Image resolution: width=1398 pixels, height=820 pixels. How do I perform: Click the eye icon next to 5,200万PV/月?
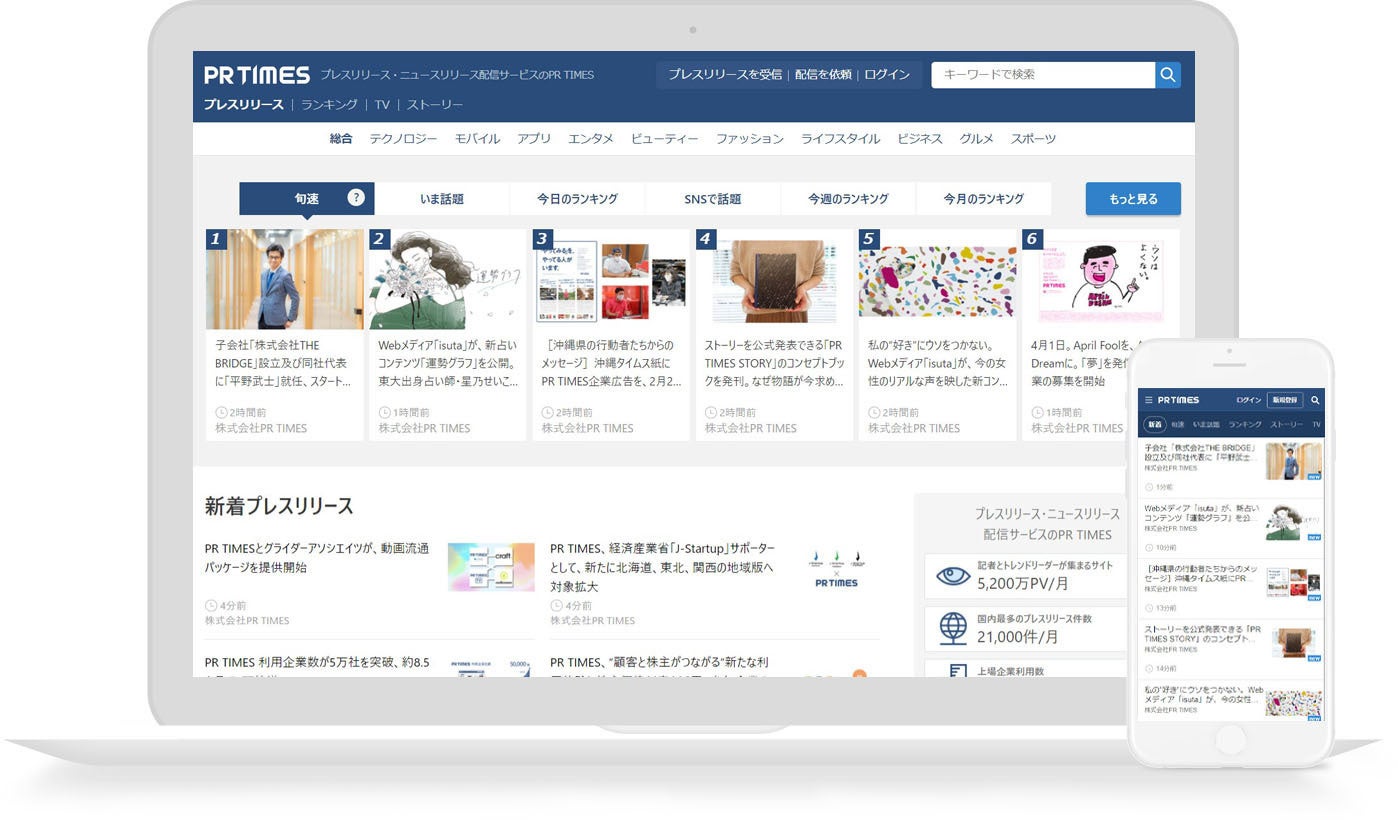953,575
